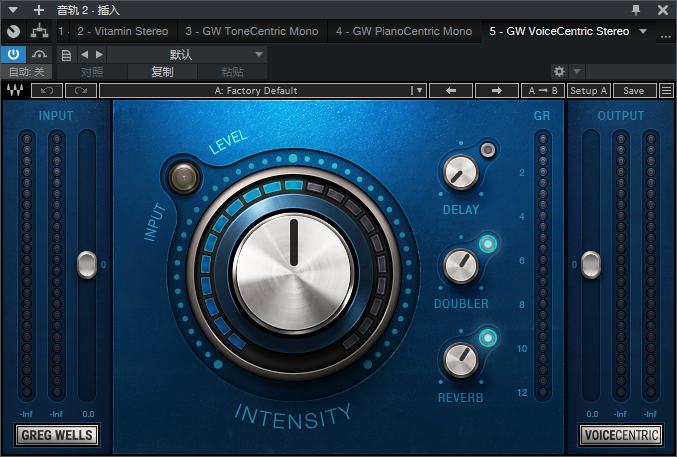The height and width of the screenshot is (457, 677).
Task: Switch to 2 - Vitamin Stereo tab
Action: [123, 31]
